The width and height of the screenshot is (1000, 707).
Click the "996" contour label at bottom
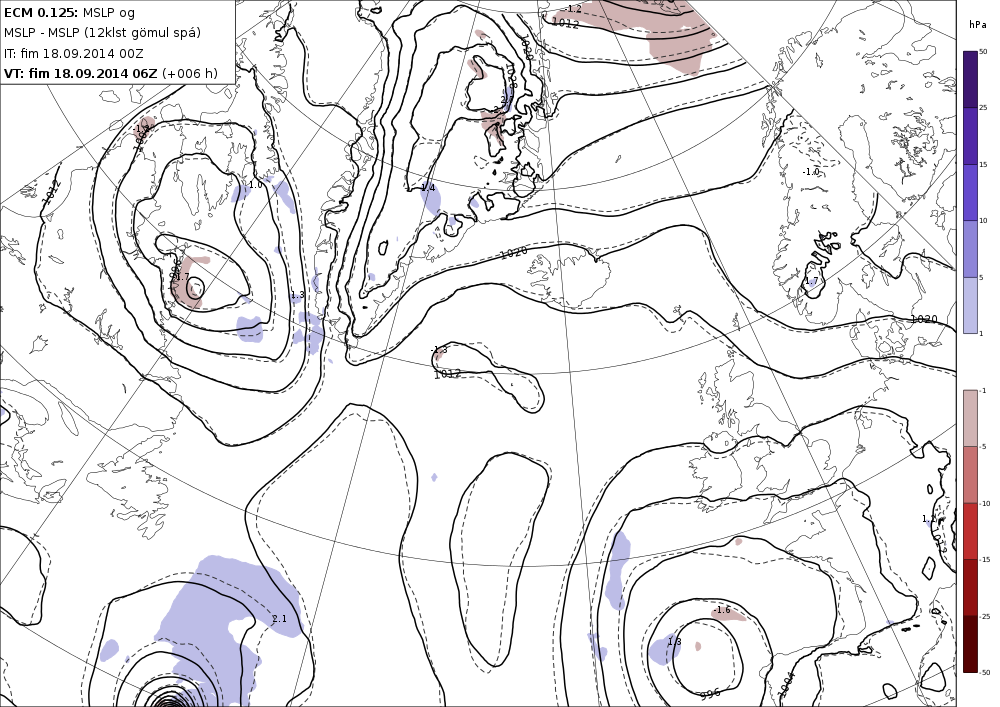710,694
